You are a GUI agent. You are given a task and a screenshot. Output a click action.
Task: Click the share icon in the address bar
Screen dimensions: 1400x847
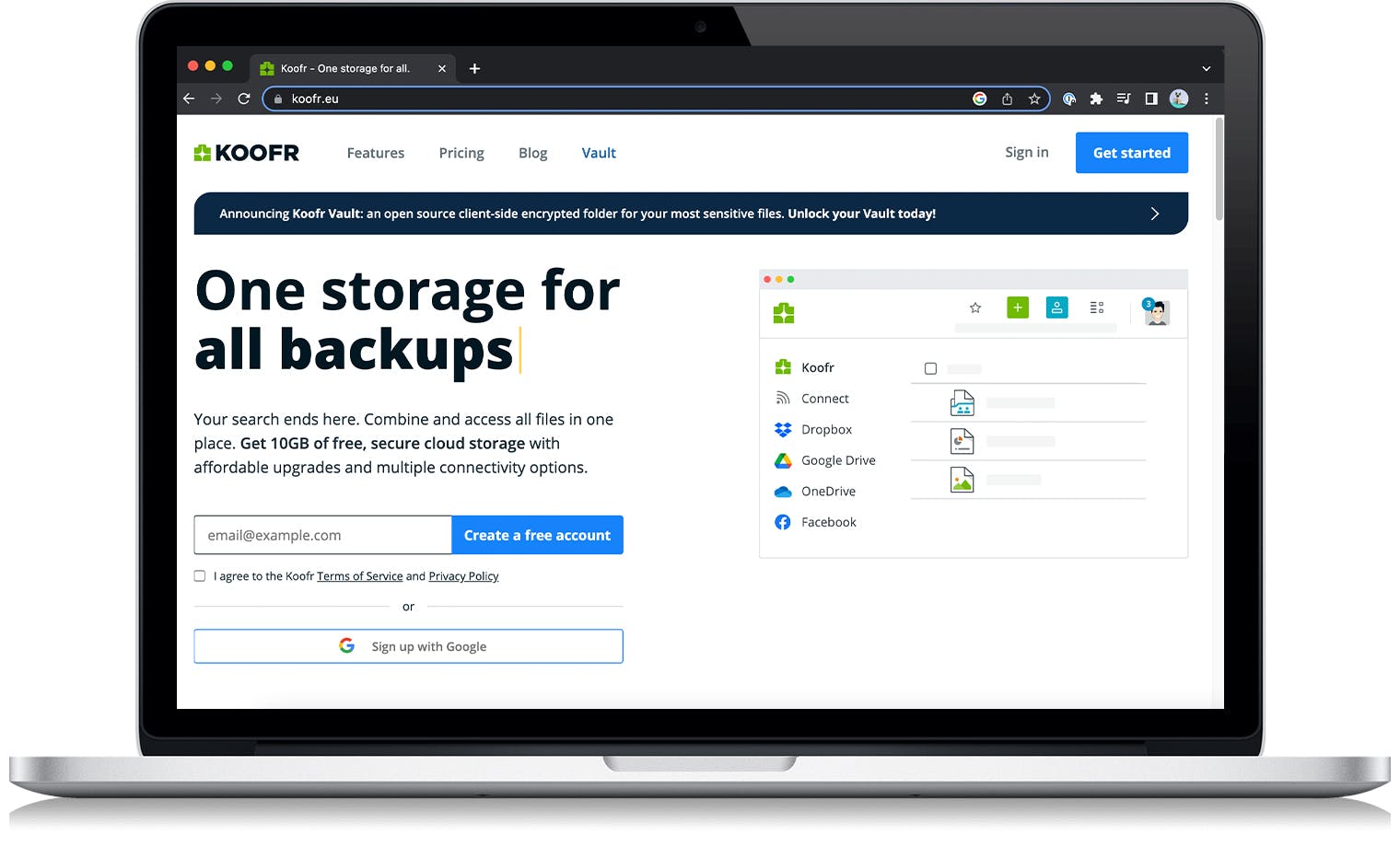coord(1007,99)
